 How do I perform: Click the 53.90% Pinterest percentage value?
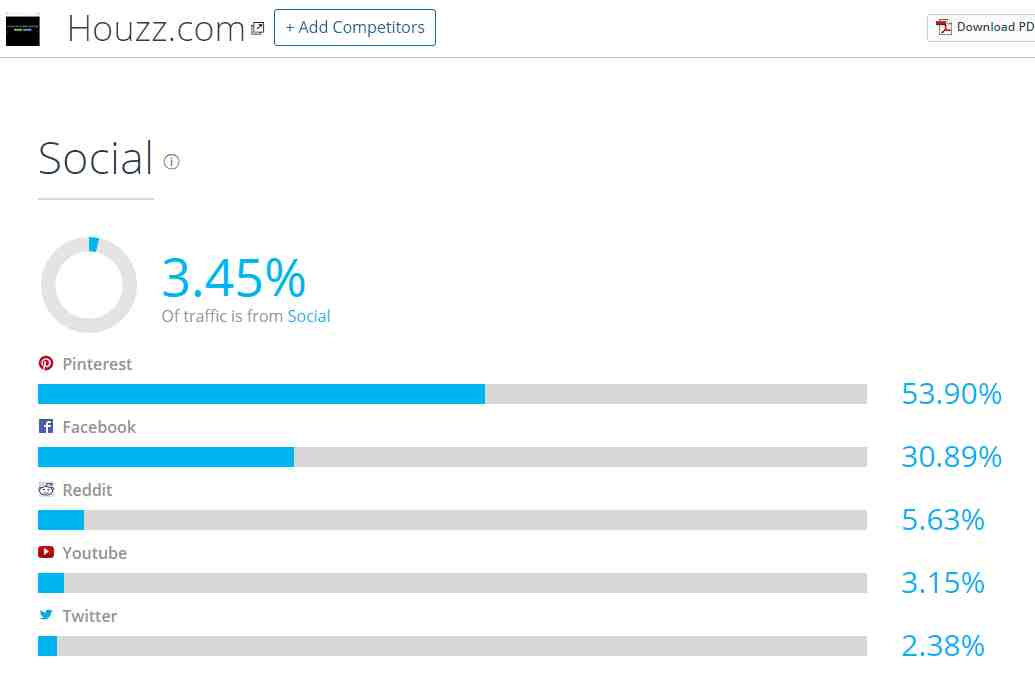(951, 394)
